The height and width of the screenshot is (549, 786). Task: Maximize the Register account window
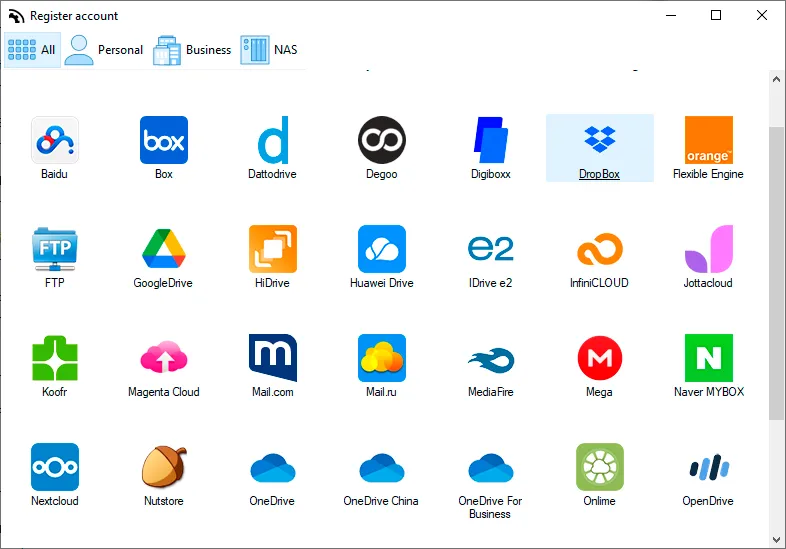click(x=716, y=16)
